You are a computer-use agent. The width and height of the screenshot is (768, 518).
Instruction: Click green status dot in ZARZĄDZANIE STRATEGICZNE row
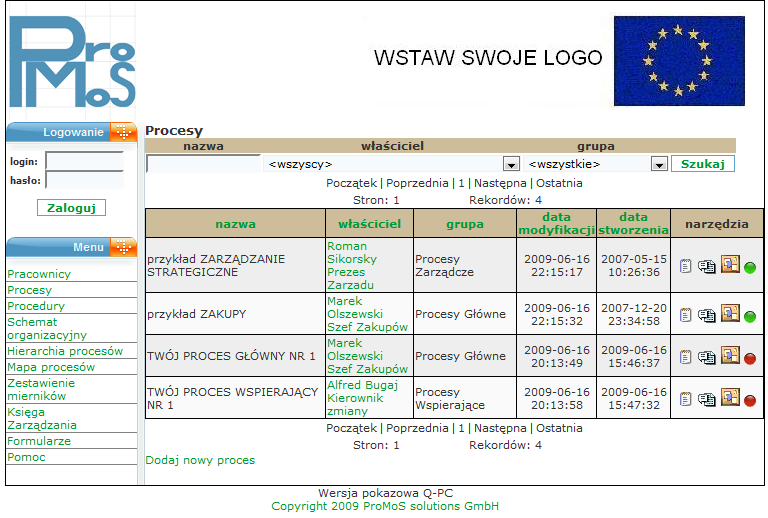pos(750,268)
